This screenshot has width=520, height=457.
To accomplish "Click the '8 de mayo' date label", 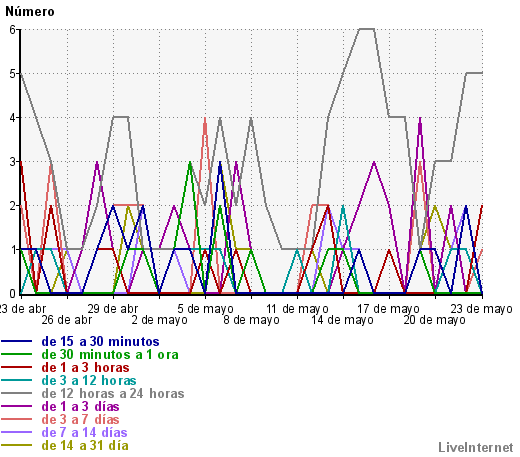I will coord(251,320).
